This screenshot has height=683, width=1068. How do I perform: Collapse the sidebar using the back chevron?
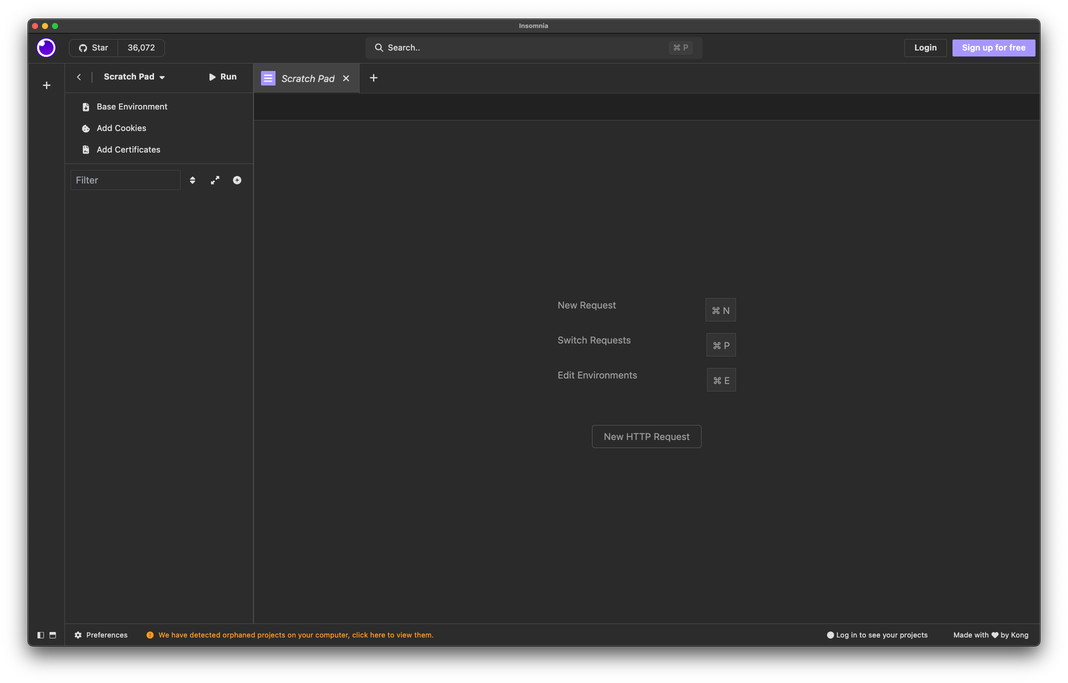pos(78,76)
